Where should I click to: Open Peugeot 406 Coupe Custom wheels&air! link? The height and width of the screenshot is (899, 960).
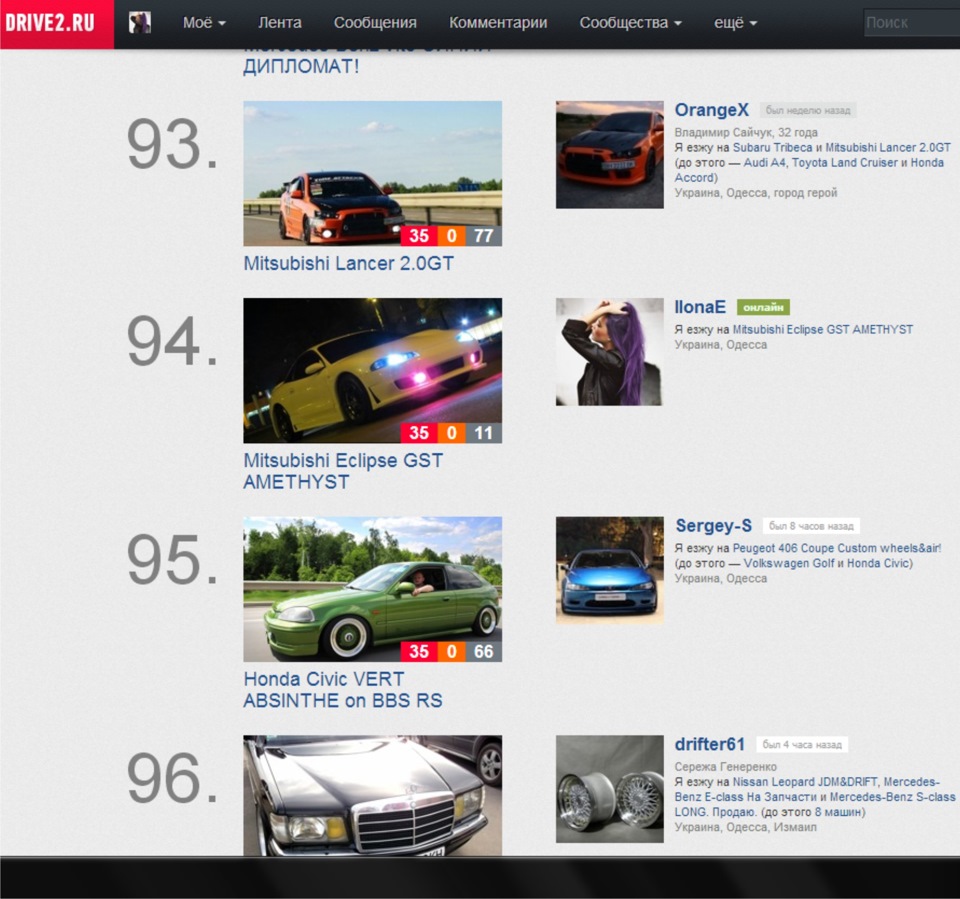tap(837, 548)
